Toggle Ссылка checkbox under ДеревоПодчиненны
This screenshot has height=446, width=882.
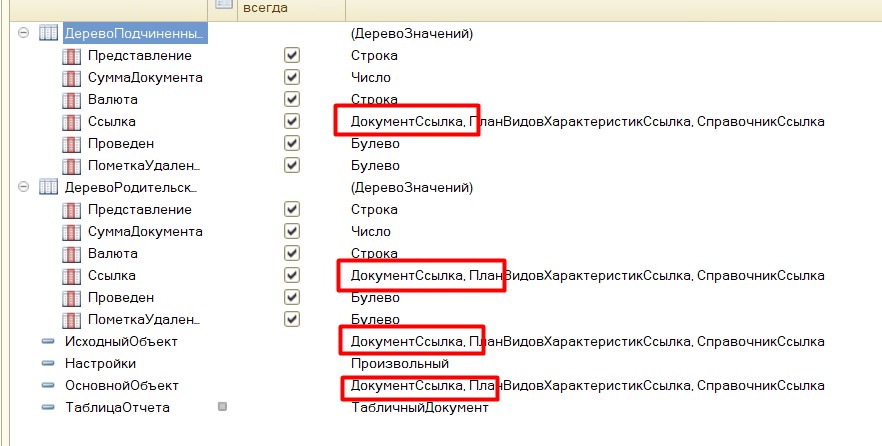[x=292, y=121]
